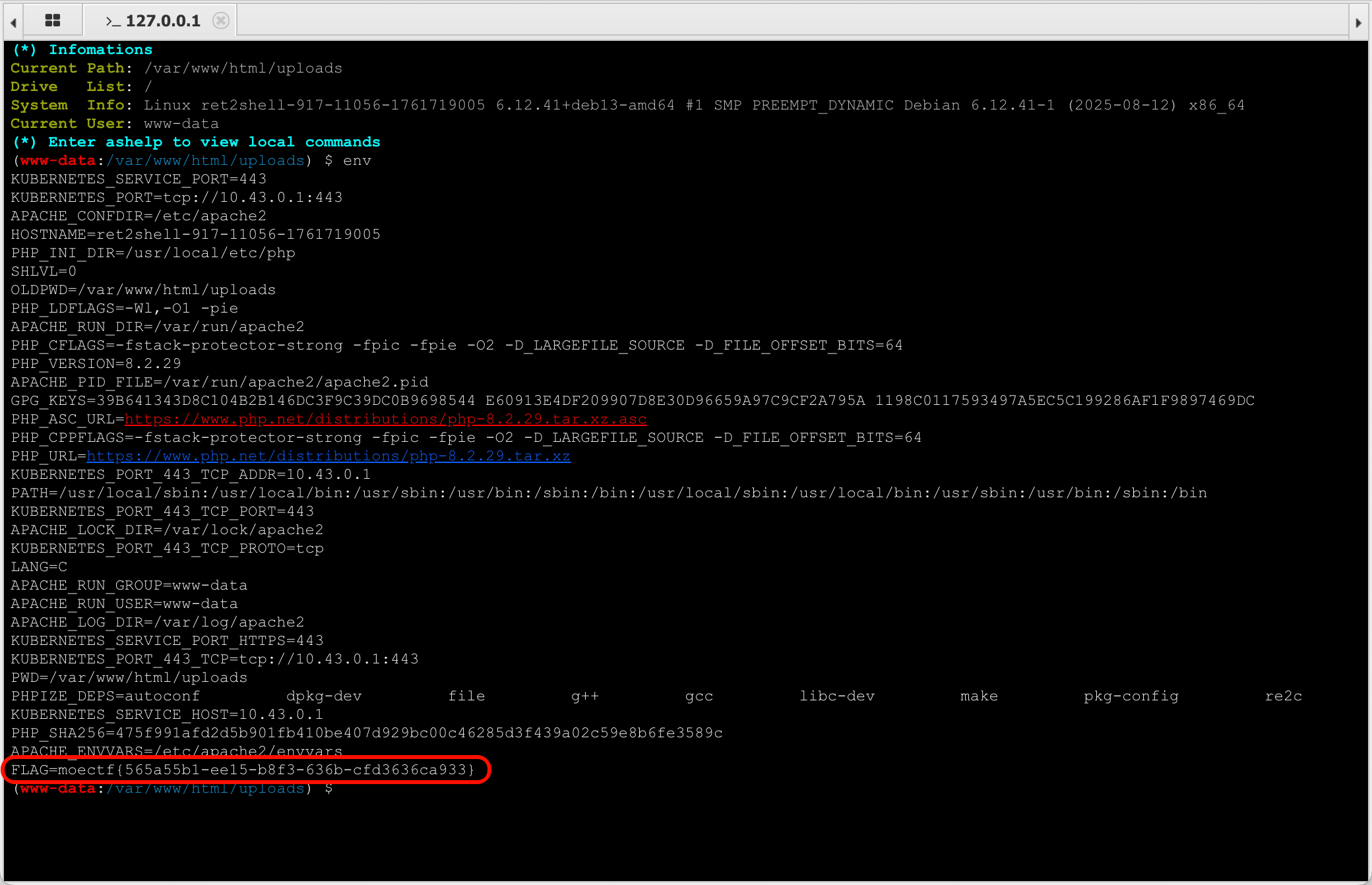Open the grid home tab icon
The height and width of the screenshot is (885, 1372).
[53, 20]
